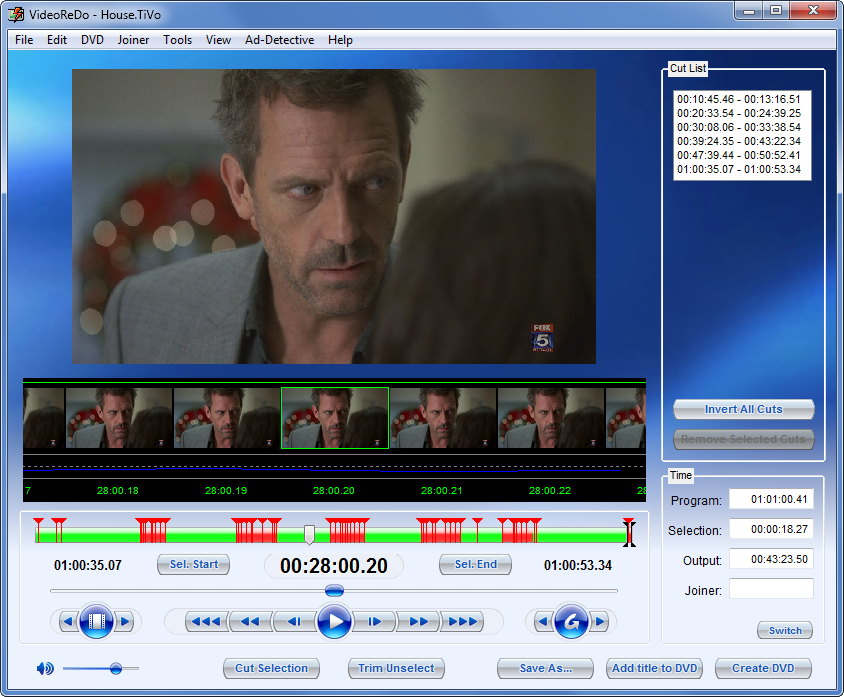This screenshot has width=844, height=697.
Task: Click the filmstrip thumbnail at 28:00.19
Action: [227, 418]
